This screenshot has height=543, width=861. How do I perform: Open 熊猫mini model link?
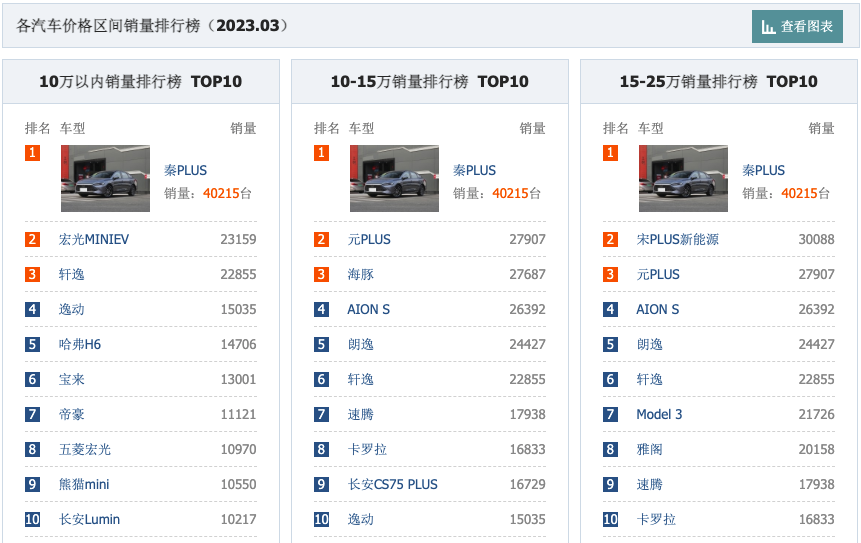(x=84, y=484)
